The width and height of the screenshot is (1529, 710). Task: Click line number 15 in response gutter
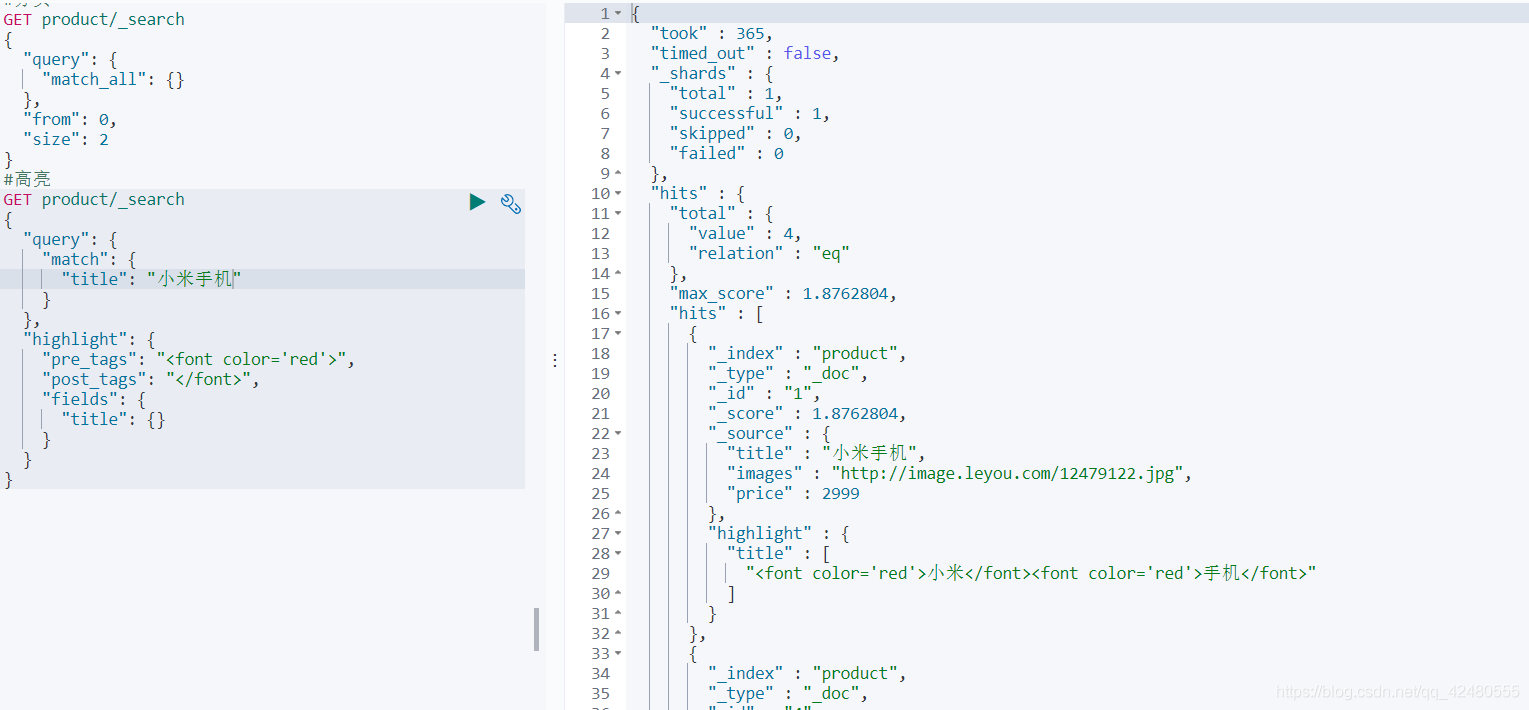tap(600, 293)
